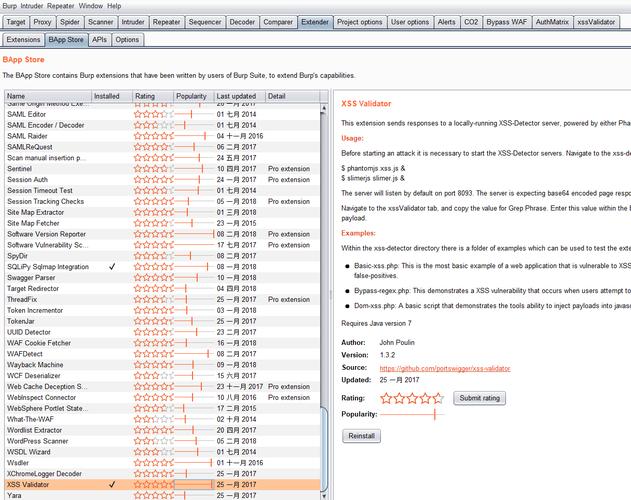Click the Popularity bar in detail panel
631x500 pixels.
point(412,414)
